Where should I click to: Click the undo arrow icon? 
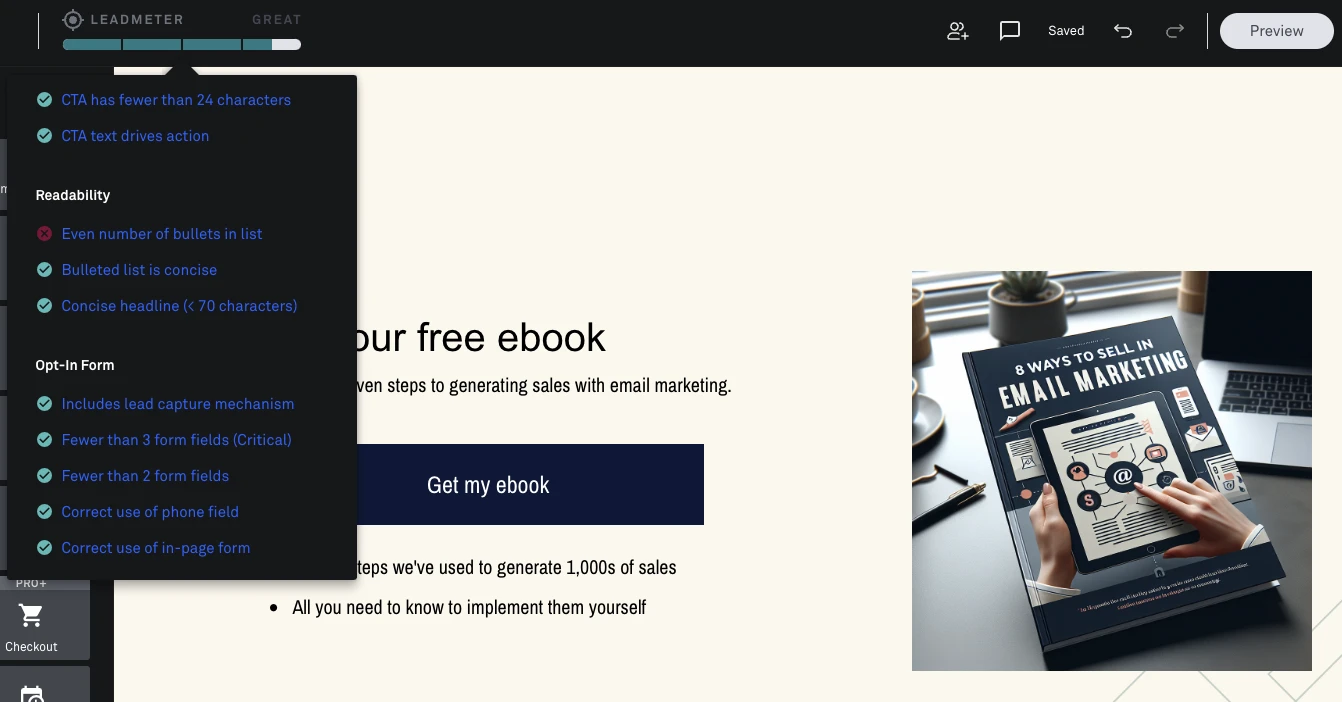[1123, 31]
